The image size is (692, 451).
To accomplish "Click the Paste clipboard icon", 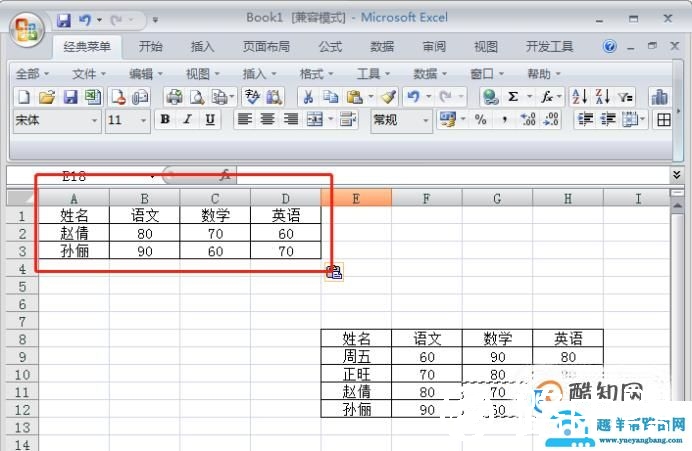I will tap(354, 97).
